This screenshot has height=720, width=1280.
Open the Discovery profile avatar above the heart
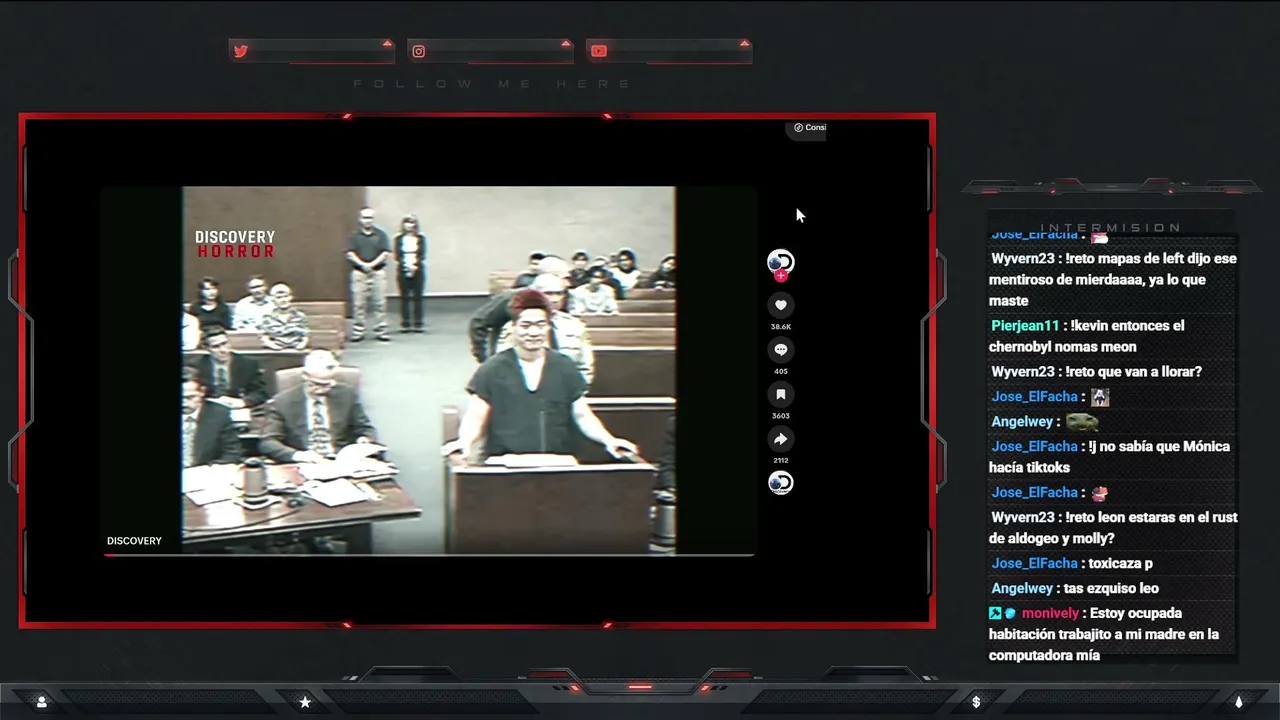[x=780, y=261]
